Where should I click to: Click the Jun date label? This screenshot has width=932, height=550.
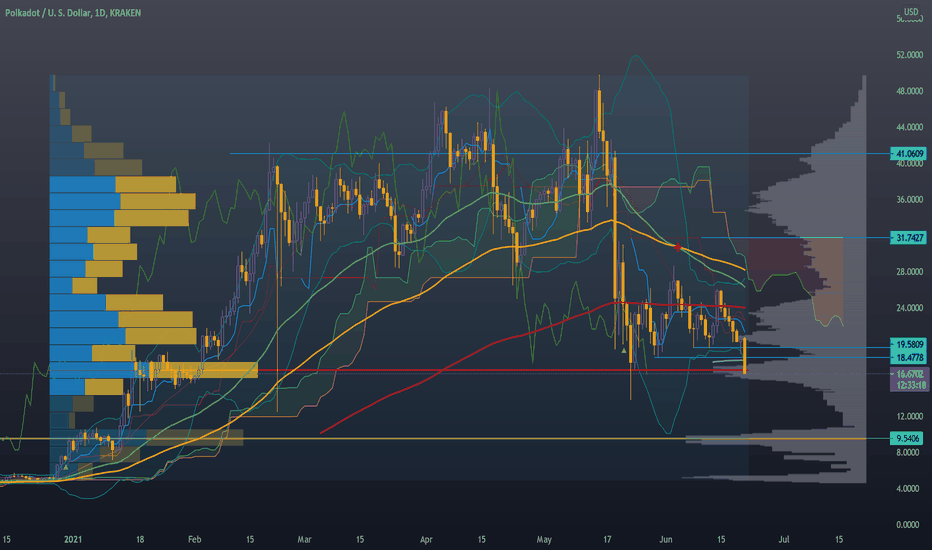click(666, 539)
